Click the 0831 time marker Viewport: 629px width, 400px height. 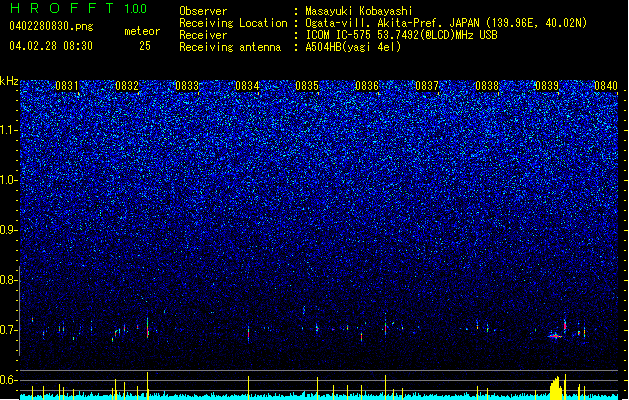67,86
